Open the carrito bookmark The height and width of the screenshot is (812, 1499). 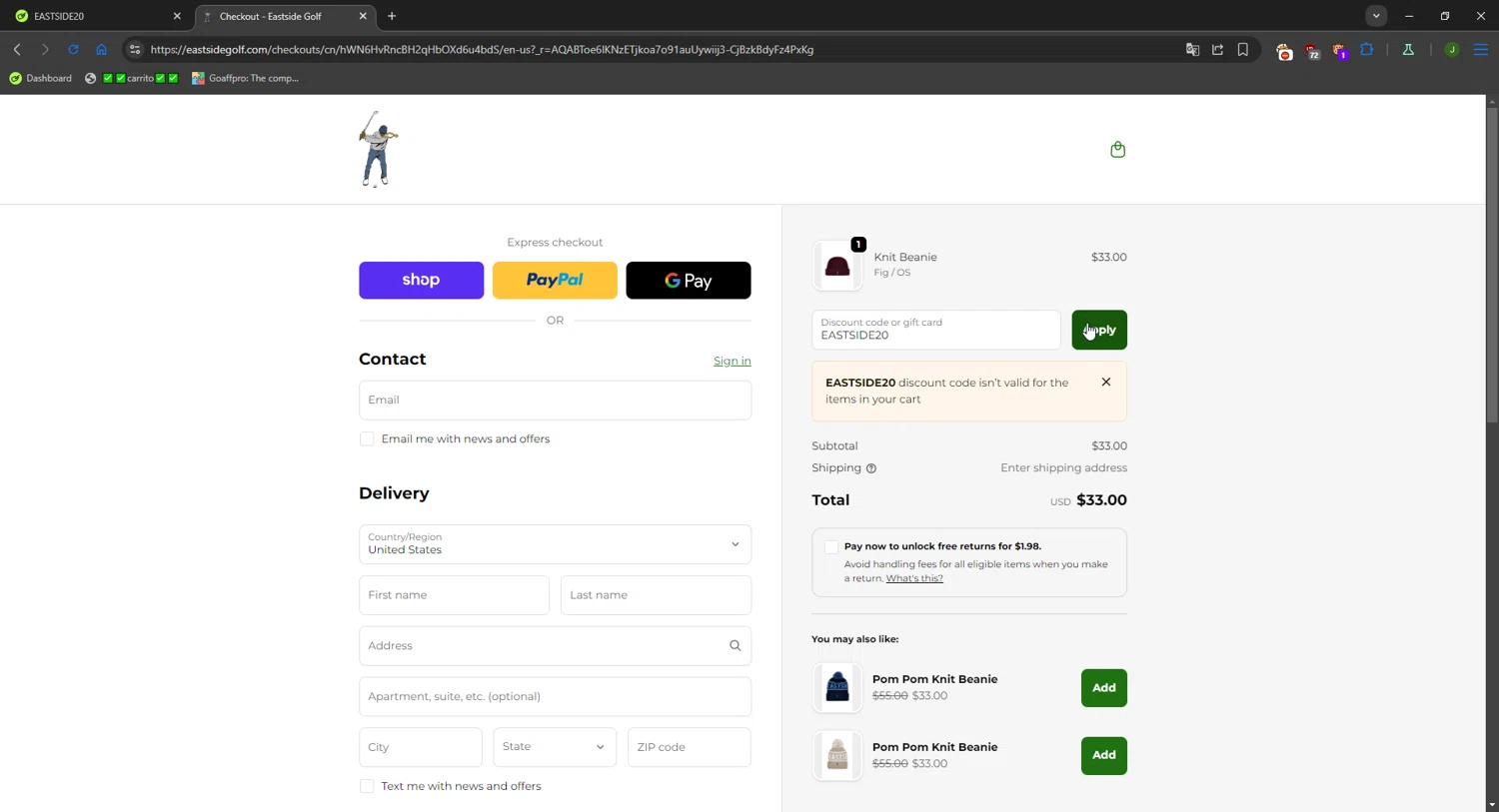coord(132,78)
